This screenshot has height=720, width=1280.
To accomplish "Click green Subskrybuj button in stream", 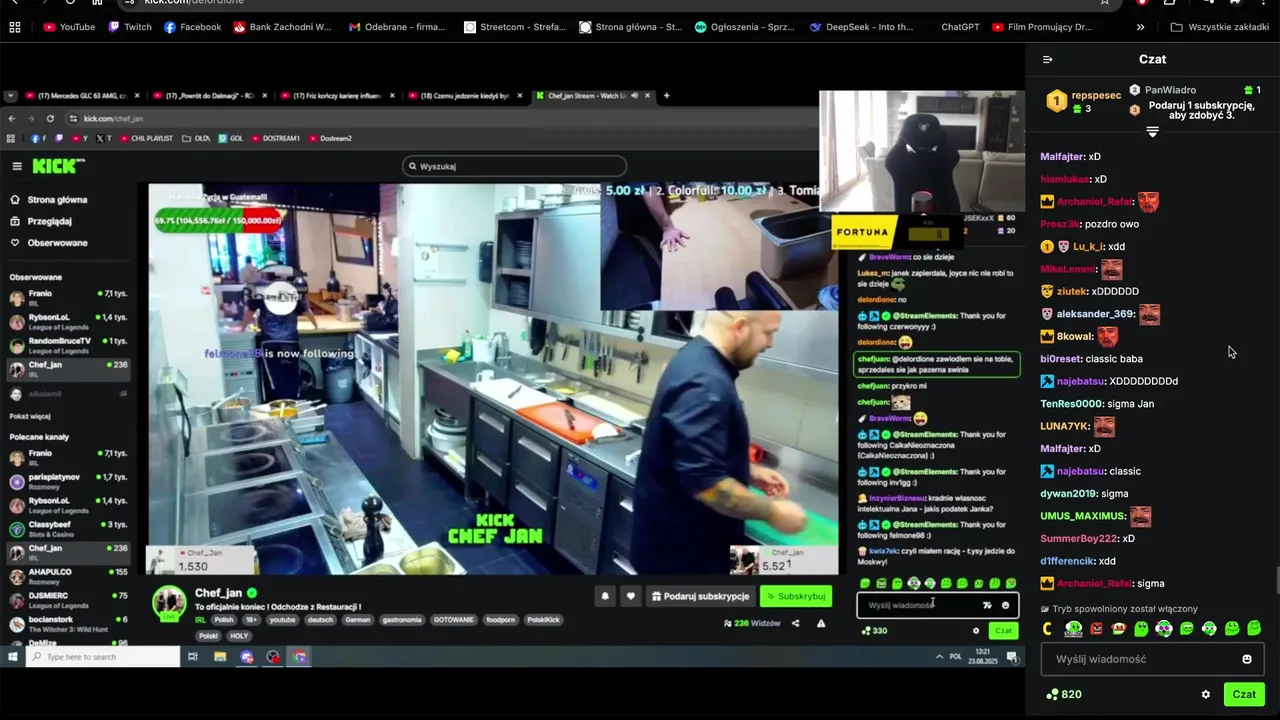I will (796, 596).
